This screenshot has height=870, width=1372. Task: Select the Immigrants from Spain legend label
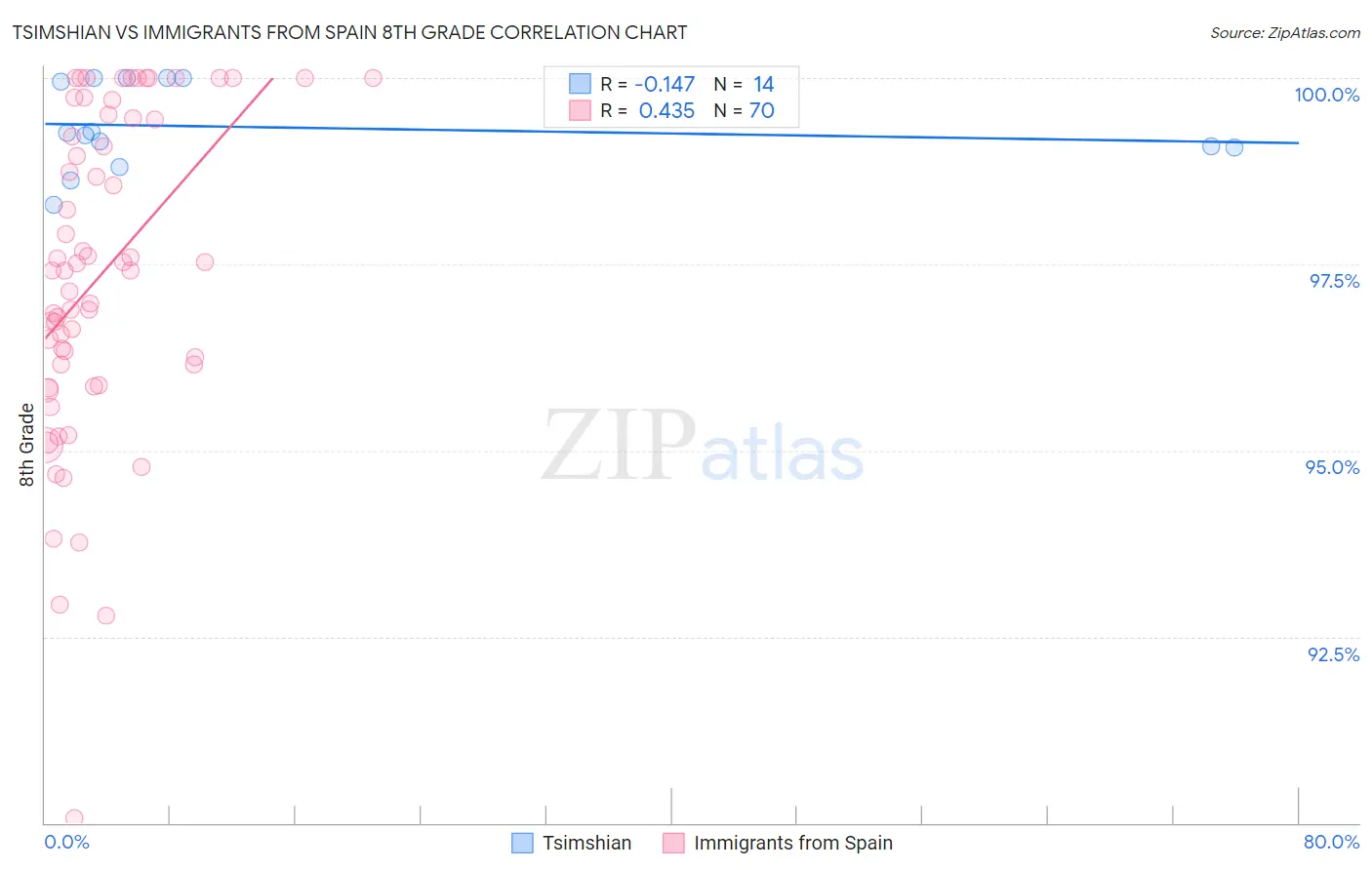point(793,843)
